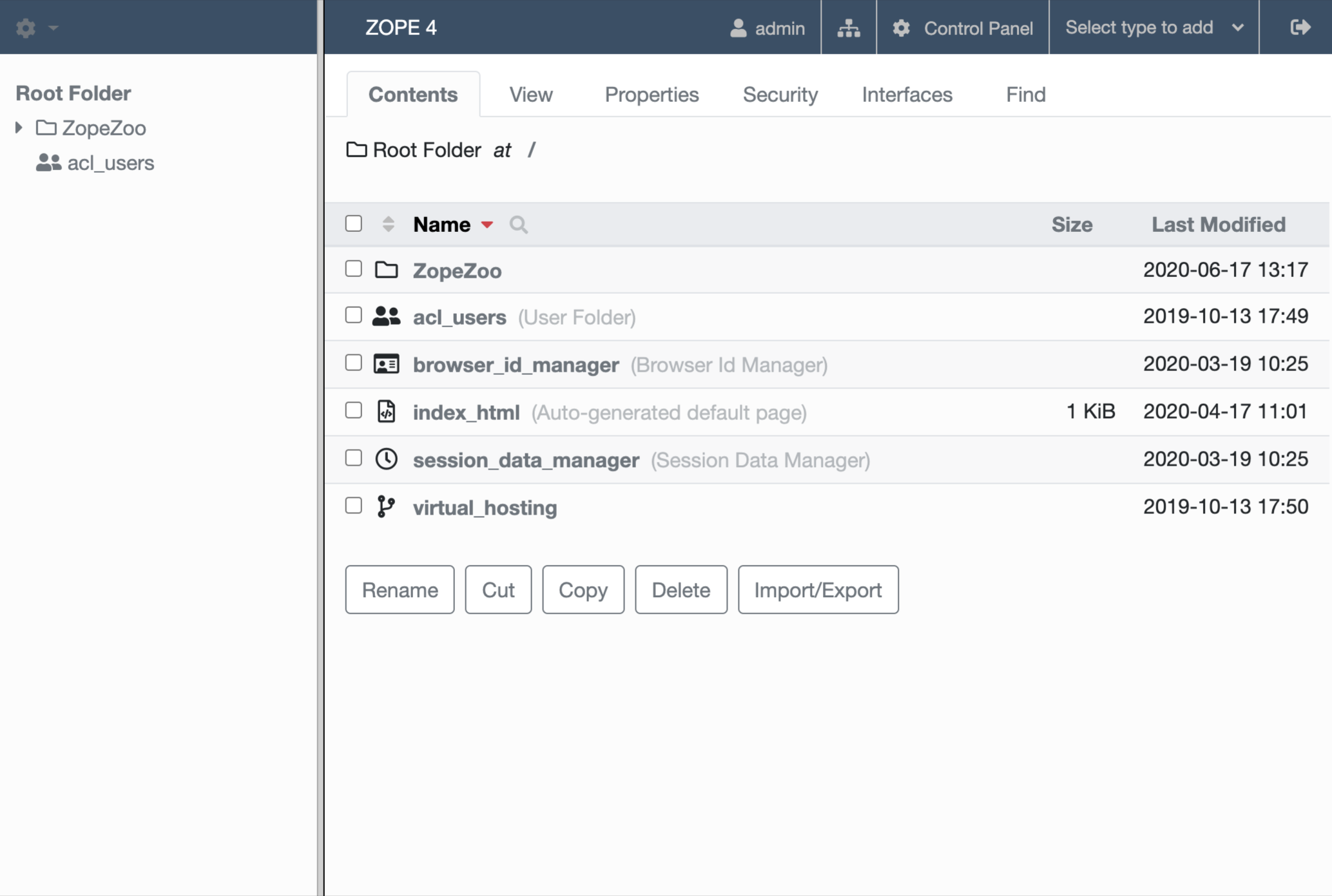Open the virtual_hosting link
Viewport: 1332px width, 896px height.
click(485, 508)
